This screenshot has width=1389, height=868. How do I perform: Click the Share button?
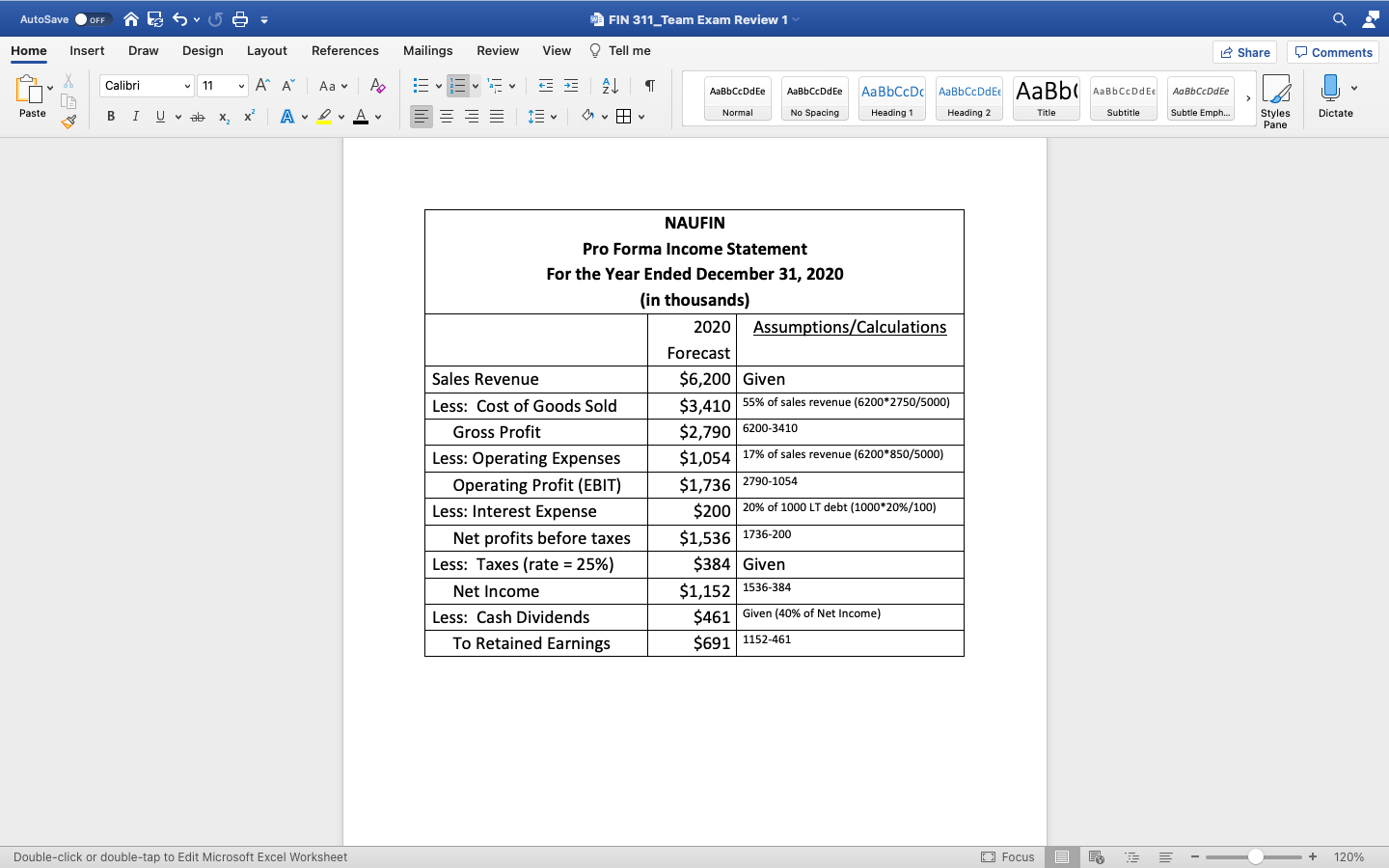tap(1244, 52)
